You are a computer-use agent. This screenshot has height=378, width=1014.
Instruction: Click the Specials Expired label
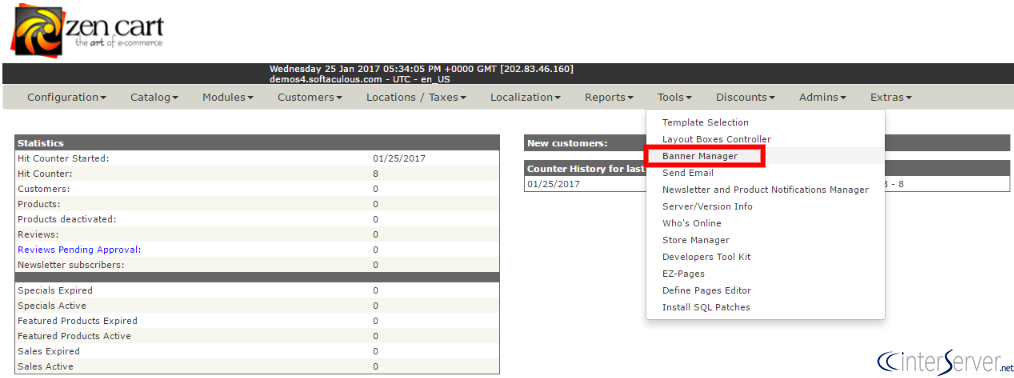tap(55, 291)
